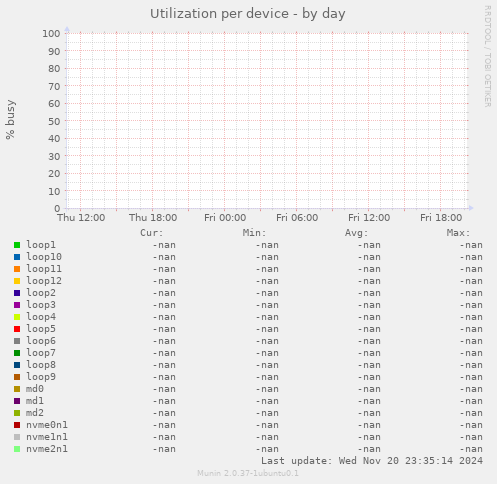
Task: Click the dark green loop7 swatch
Action: point(17,353)
